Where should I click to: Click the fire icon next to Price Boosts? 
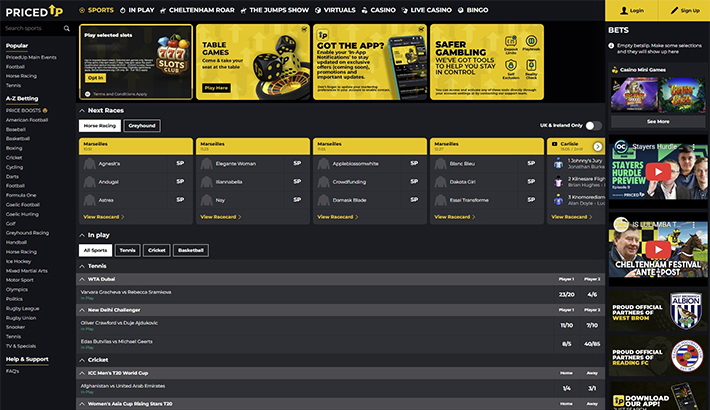click(45, 111)
